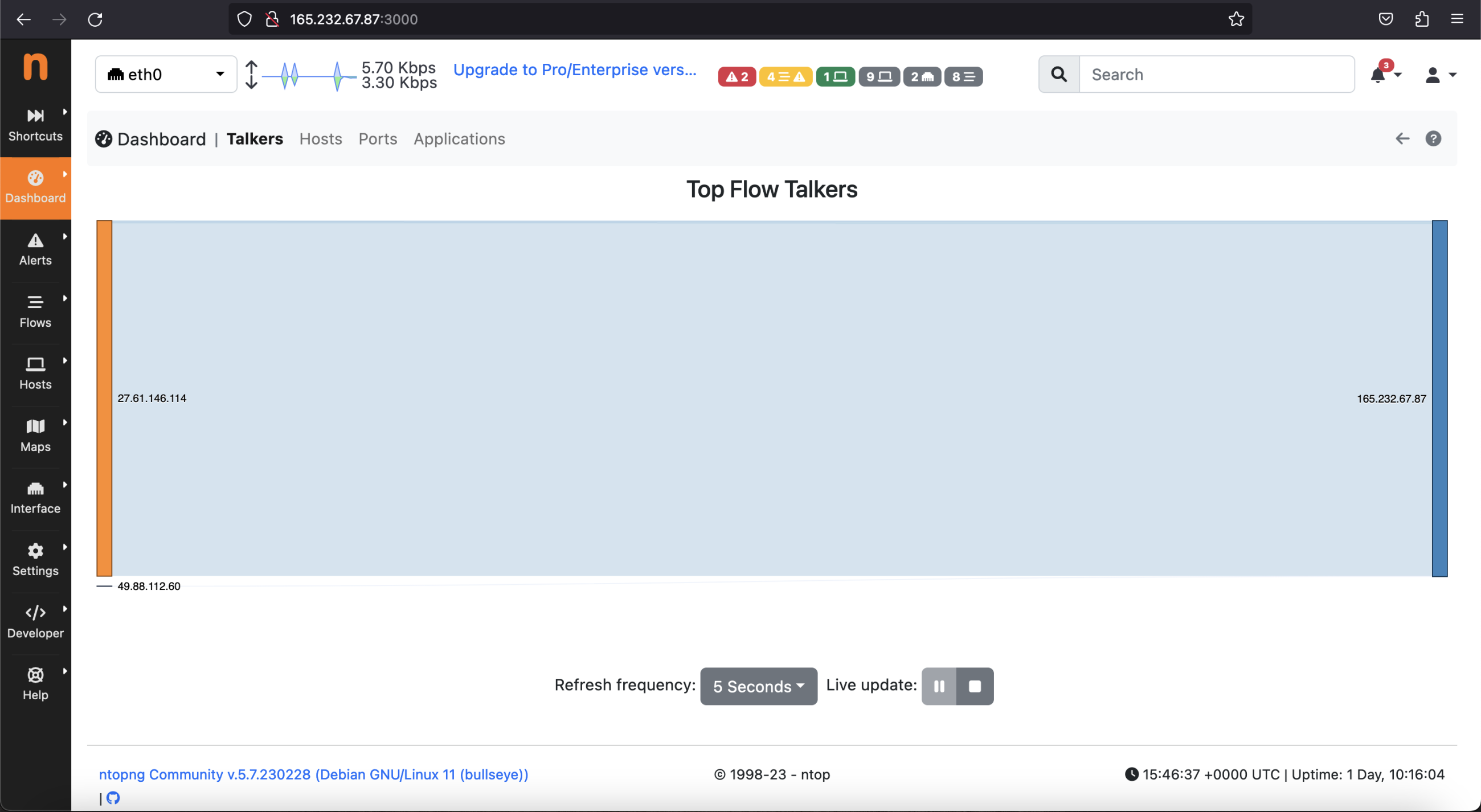This screenshot has width=1481, height=812.
Task: Click the Alerts triangle icon in sidebar
Action: pos(35,241)
